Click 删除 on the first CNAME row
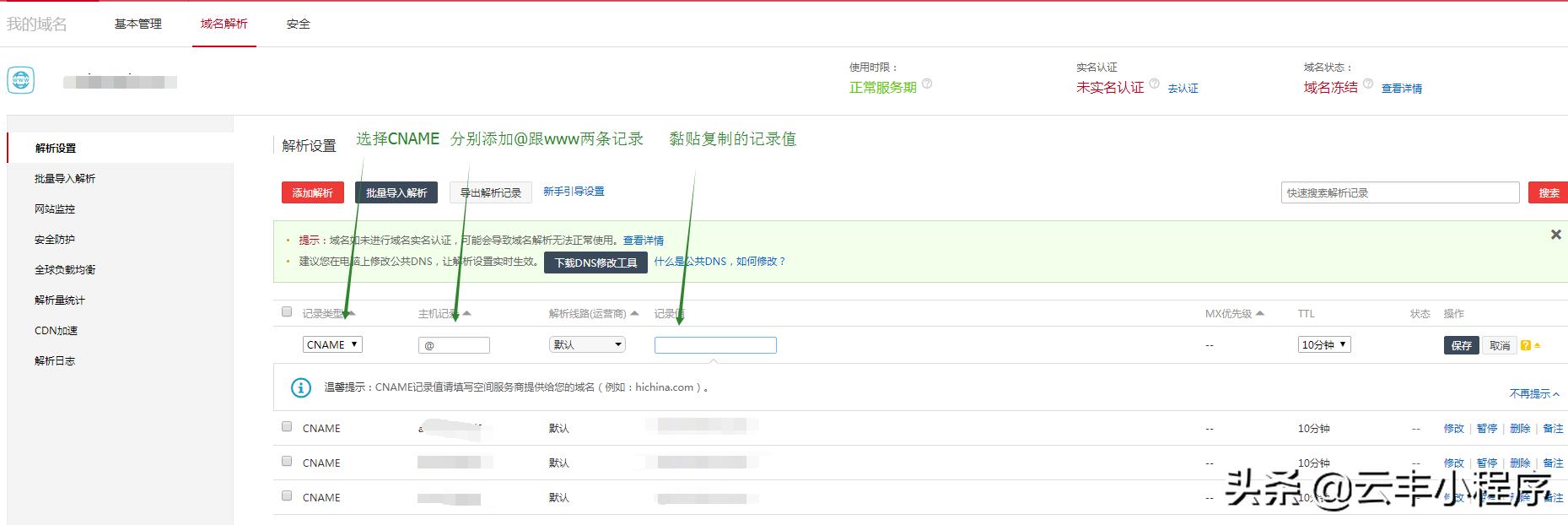 point(1520,428)
